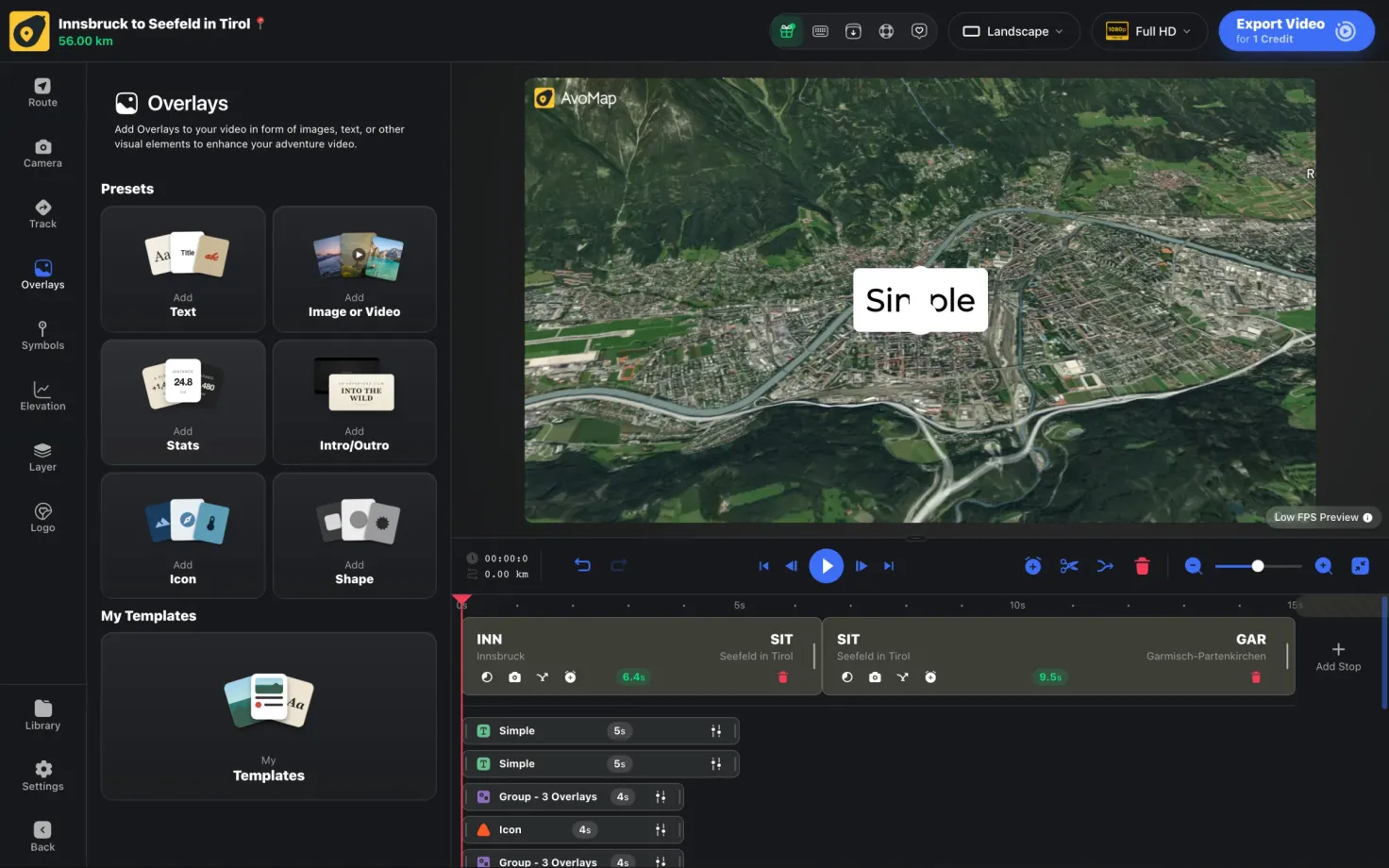Screen dimensions: 1389x868
Task: Select the Add Intro/Outro preset card
Action: pos(355,403)
